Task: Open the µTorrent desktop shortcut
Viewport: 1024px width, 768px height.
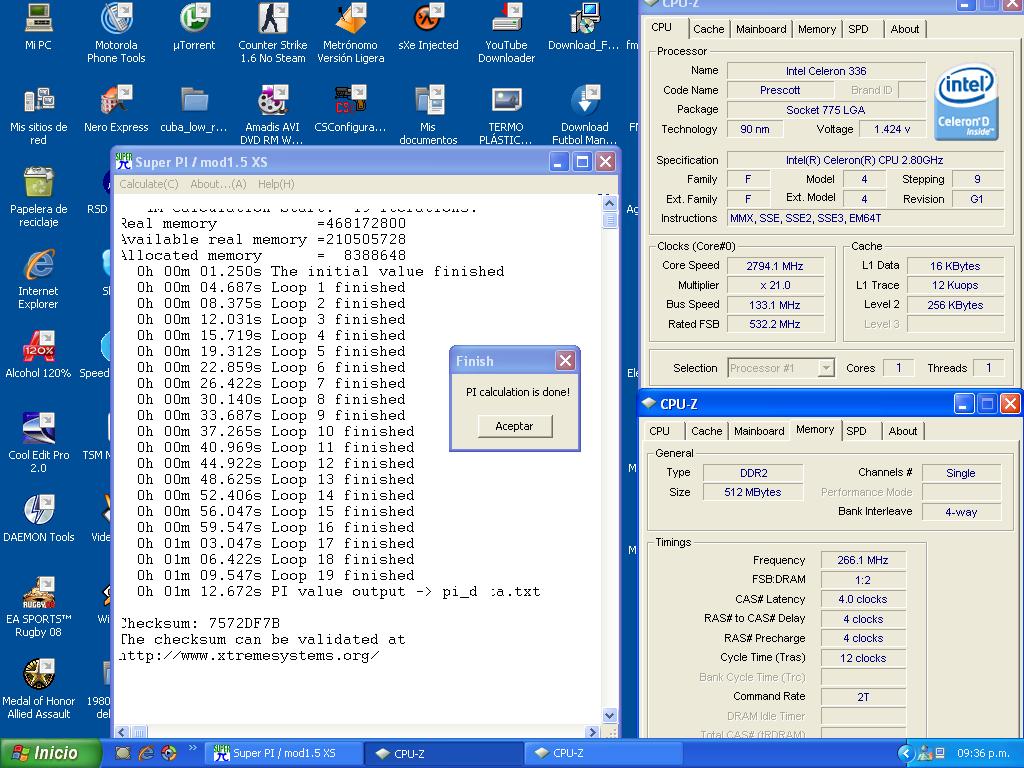Action: [194, 26]
